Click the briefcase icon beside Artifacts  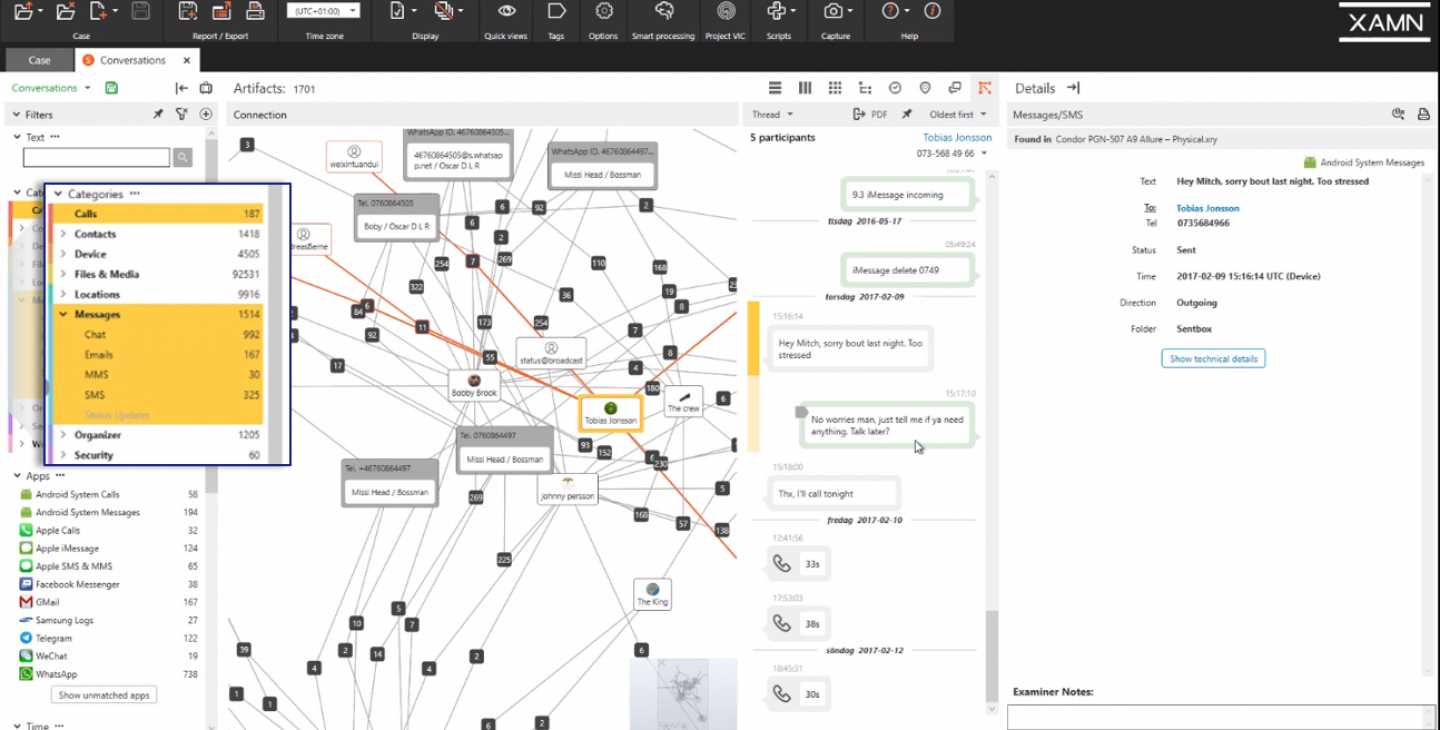206,88
